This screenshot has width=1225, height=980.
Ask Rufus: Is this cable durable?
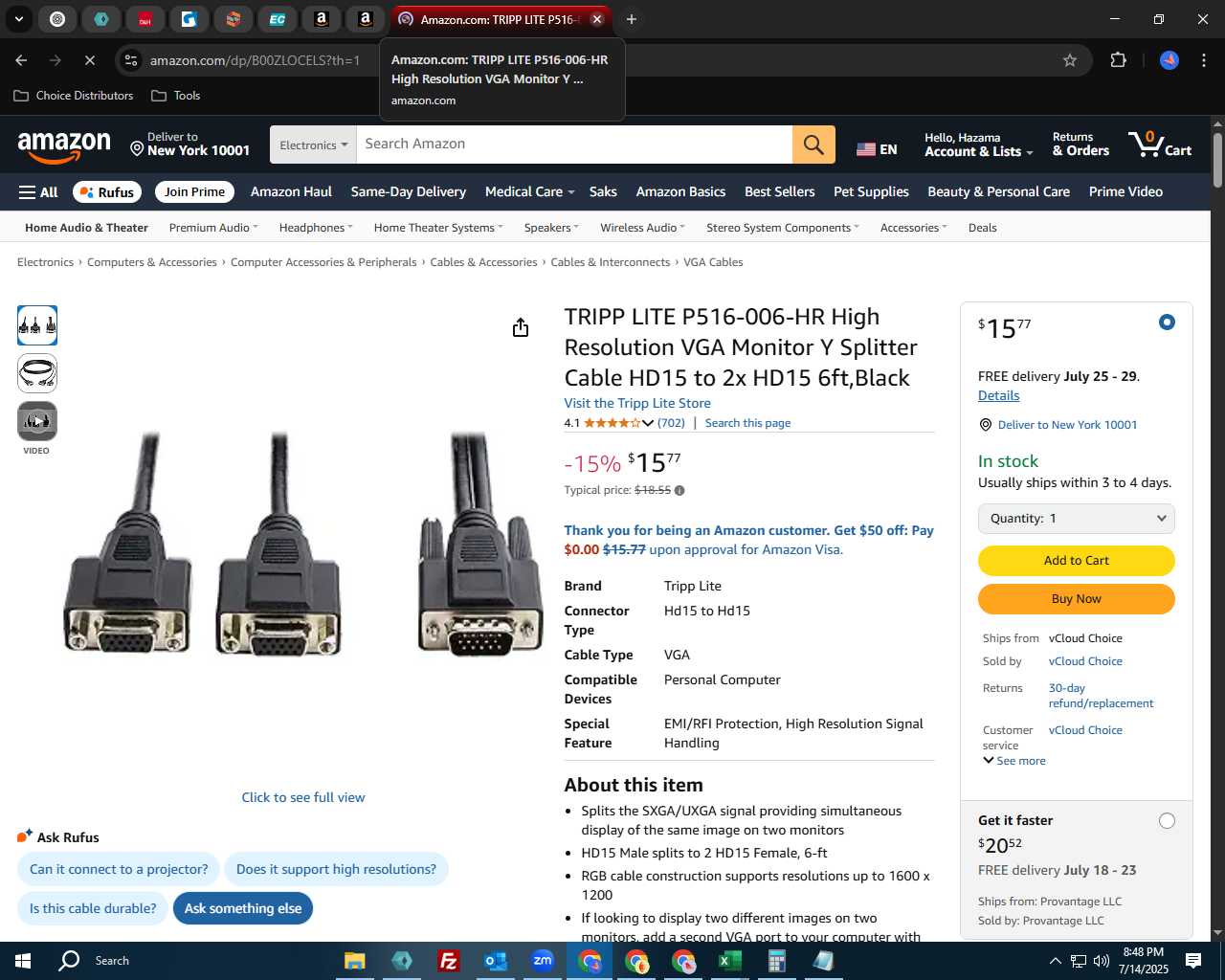point(93,908)
